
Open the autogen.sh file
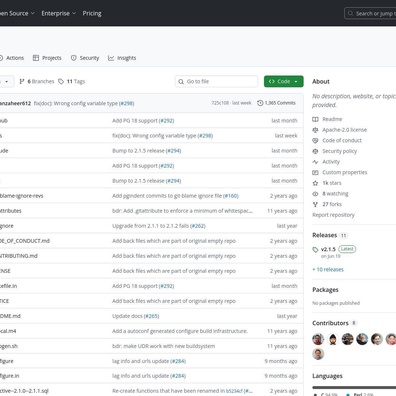[x=9, y=346]
